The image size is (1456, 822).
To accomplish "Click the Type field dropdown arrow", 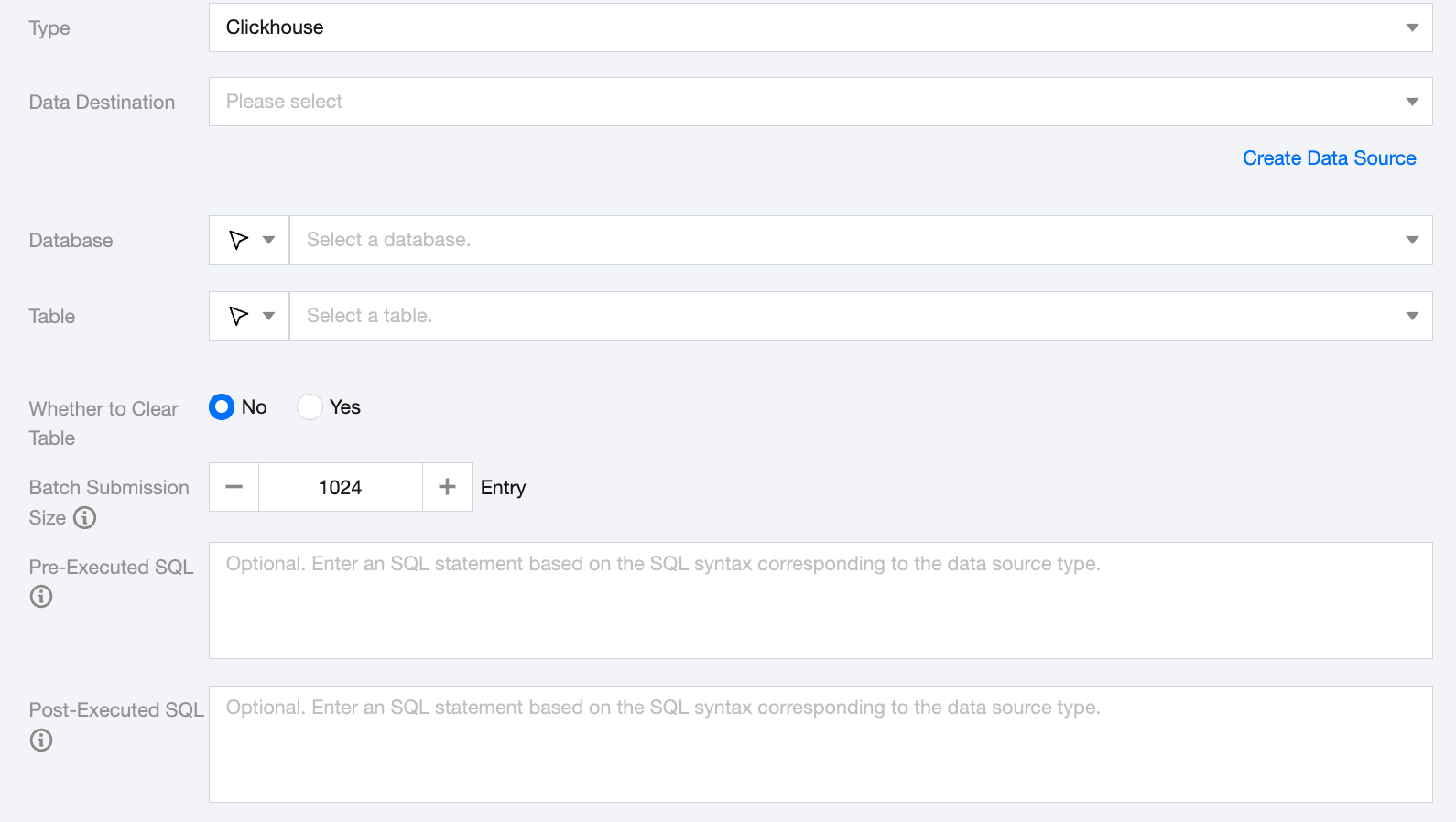I will coord(1412,27).
